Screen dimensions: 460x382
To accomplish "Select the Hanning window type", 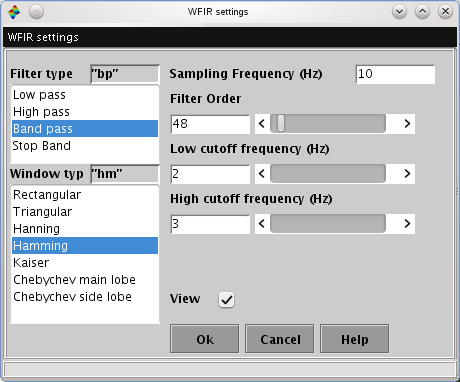I will point(85,229).
